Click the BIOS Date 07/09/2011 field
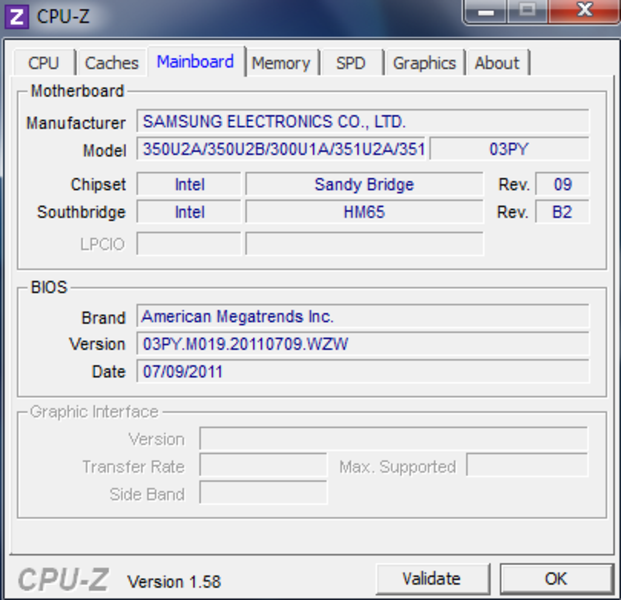The width and height of the screenshot is (621, 600). pos(363,371)
